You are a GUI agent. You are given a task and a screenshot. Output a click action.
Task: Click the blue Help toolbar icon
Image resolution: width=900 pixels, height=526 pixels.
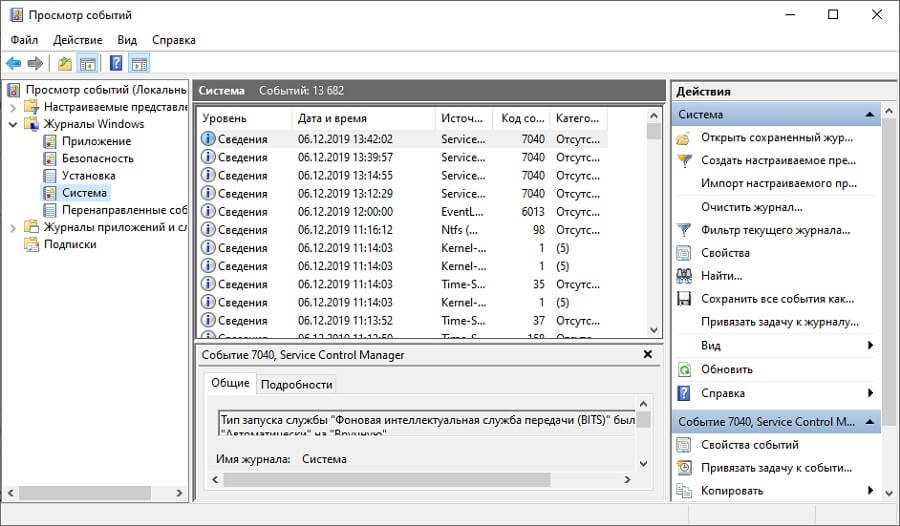[x=116, y=64]
